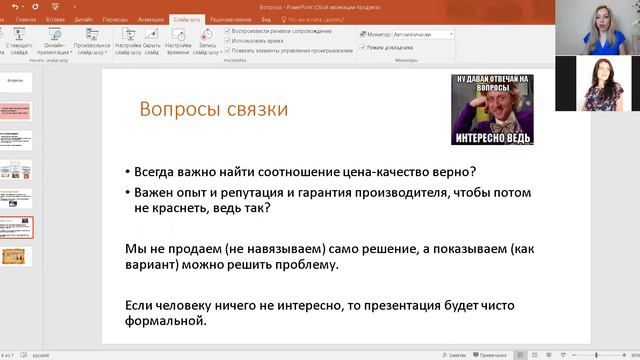Image resolution: width=640 pixels, height=360 pixels.
Task: Click the Скрыть слайд button
Action: (151, 41)
